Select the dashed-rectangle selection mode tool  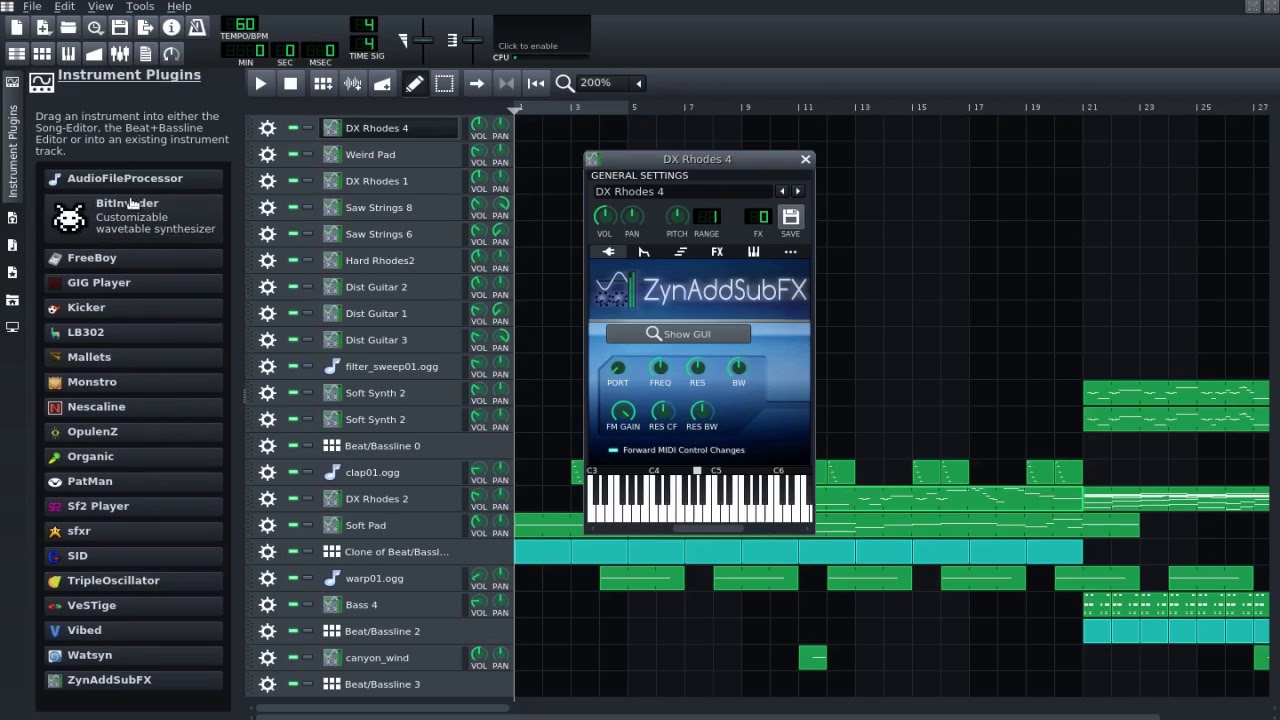click(444, 84)
